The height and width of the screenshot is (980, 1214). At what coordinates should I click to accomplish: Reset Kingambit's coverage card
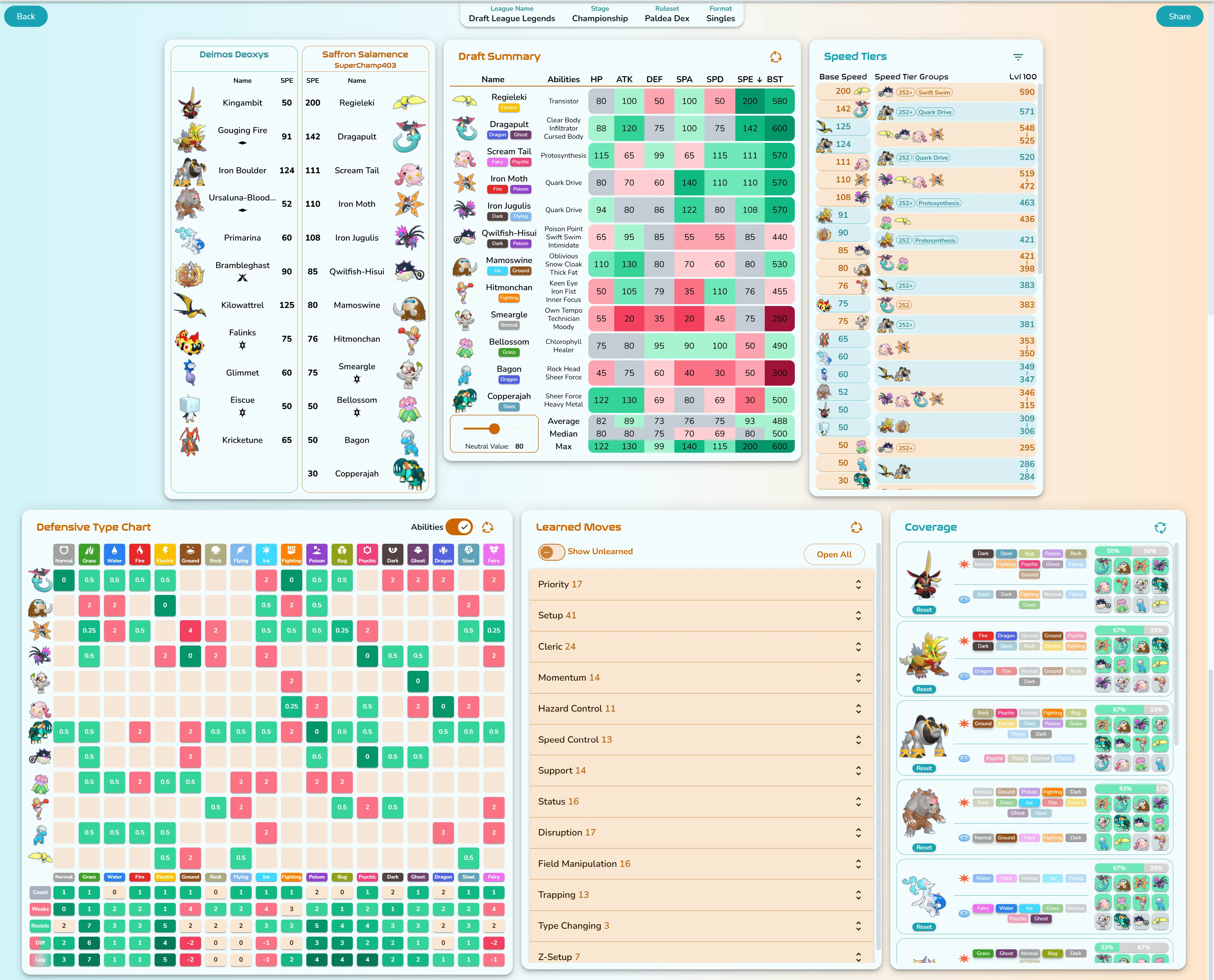924,610
